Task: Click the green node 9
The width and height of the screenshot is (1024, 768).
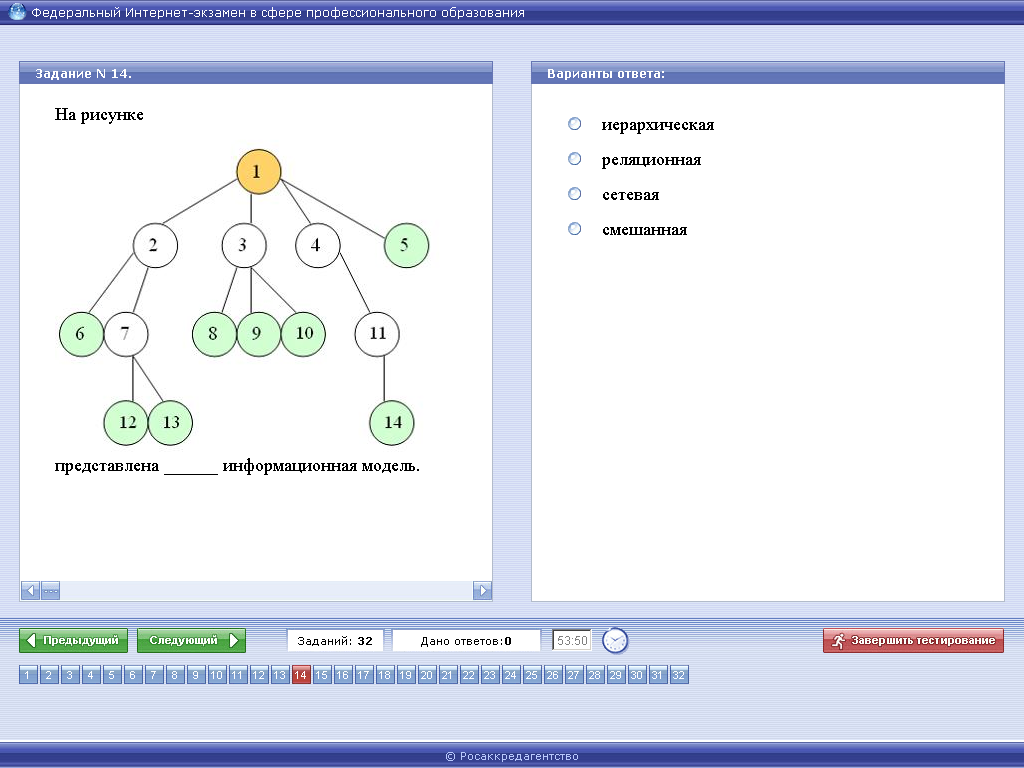Action: [x=257, y=334]
